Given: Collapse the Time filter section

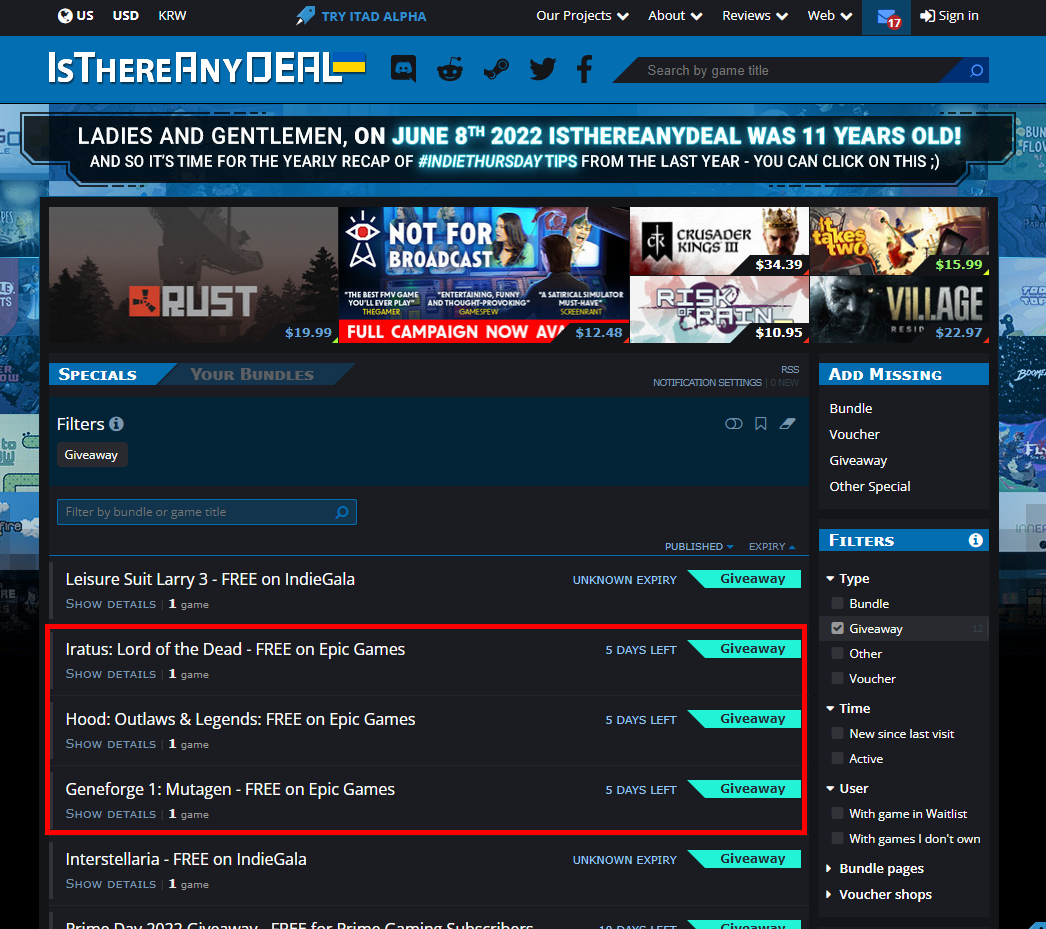Looking at the screenshot, I should coord(848,708).
